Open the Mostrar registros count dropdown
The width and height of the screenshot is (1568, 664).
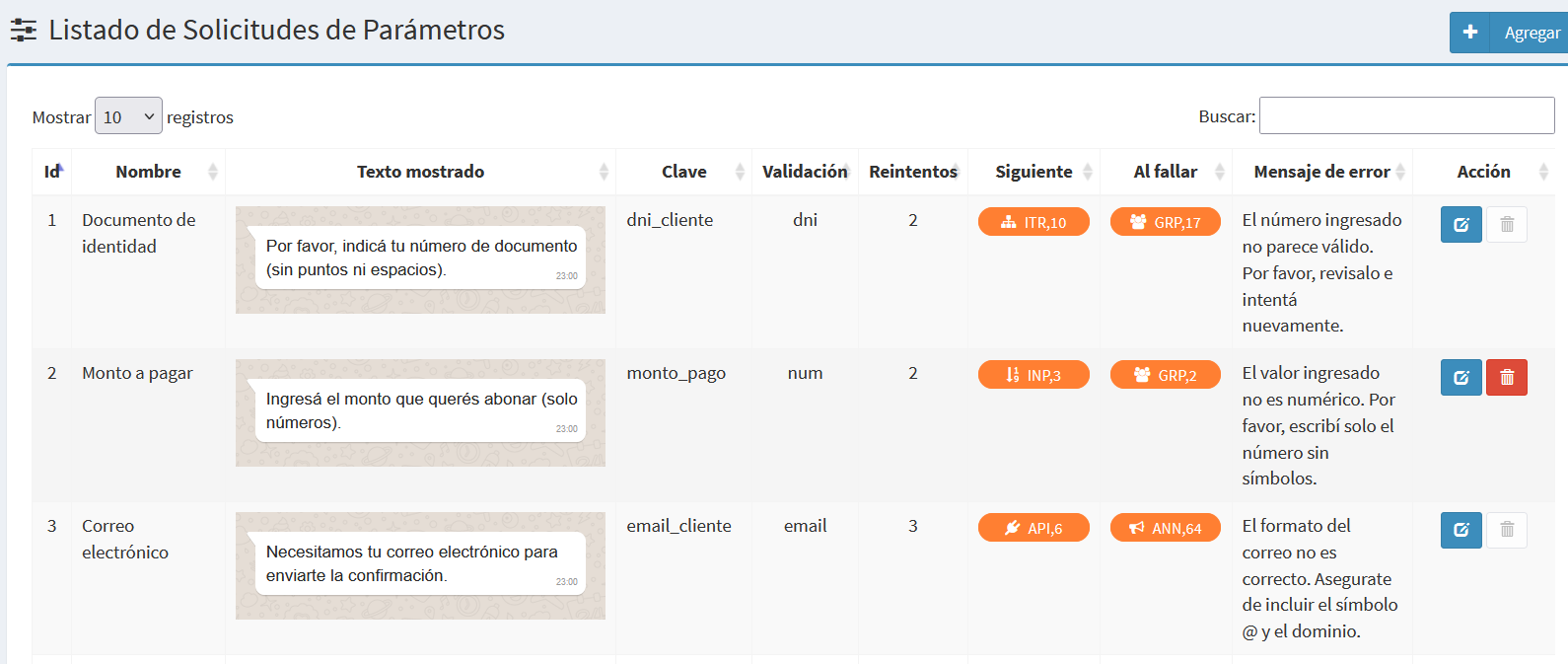point(128,116)
